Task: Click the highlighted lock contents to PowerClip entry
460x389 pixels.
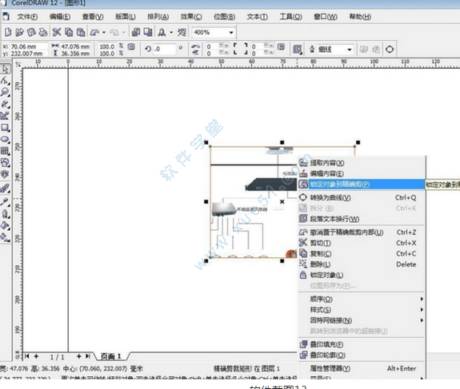Action: [362, 184]
